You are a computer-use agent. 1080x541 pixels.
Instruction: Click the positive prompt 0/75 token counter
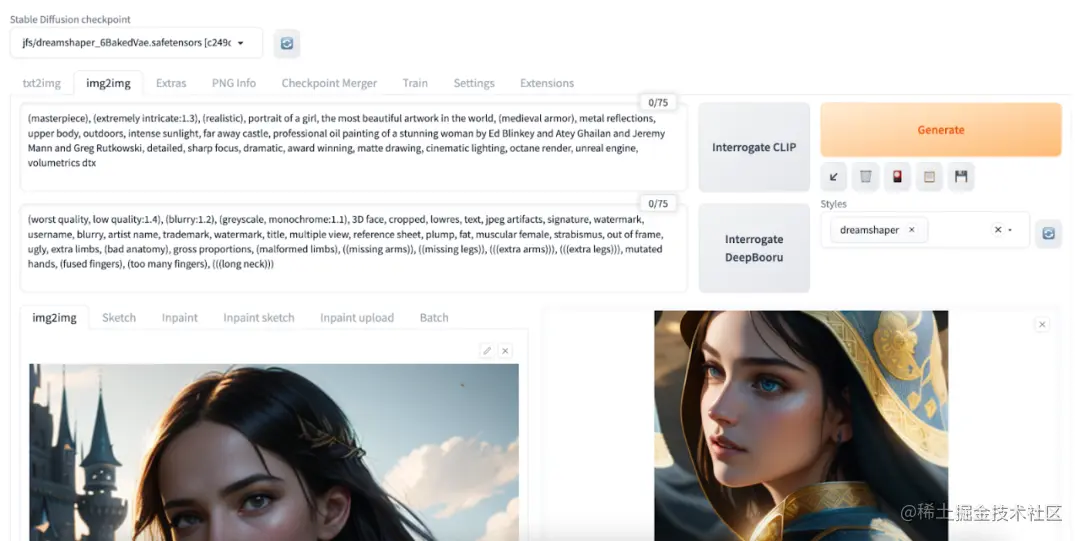pyautogui.click(x=658, y=103)
